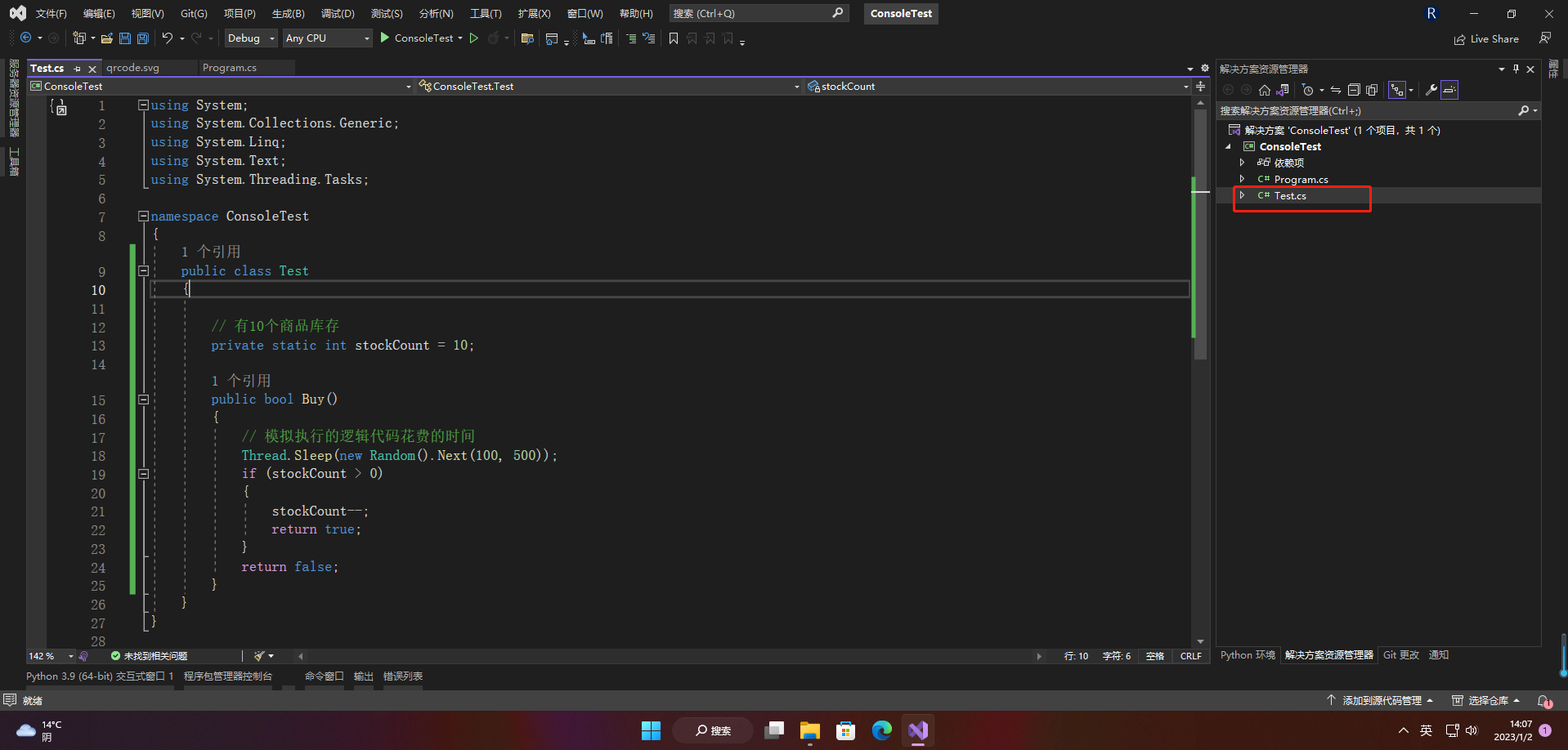Open File Explorer from the taskbar

tap(810, 730)
